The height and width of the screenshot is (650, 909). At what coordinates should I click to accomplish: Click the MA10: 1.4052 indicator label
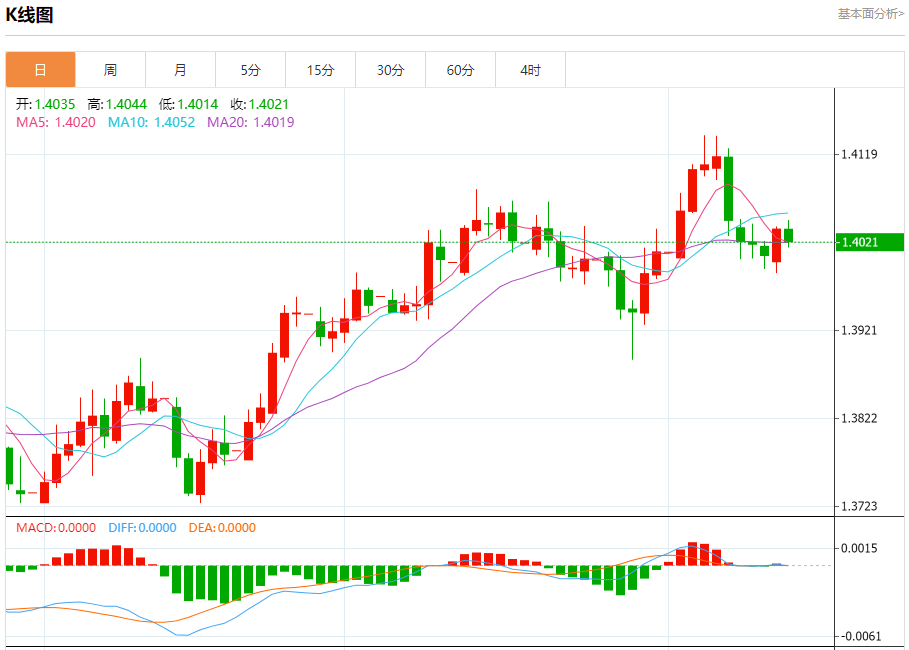tap(151, 122)
